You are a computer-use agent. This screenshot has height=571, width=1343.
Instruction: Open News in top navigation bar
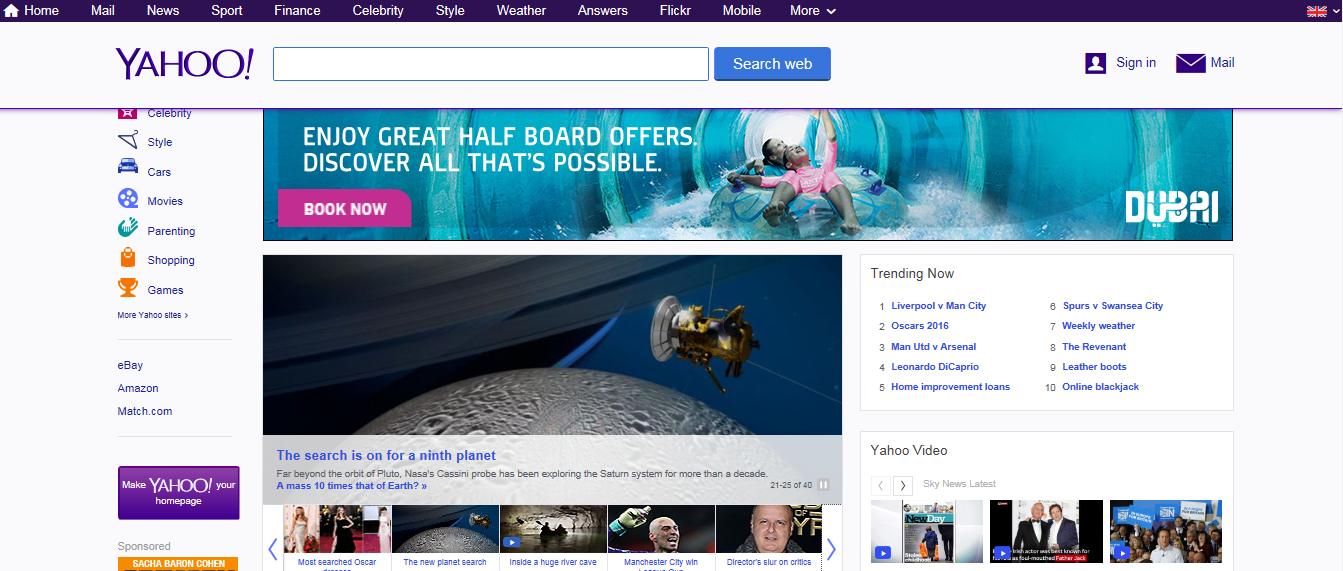pyautogui.click(x=163, y=10)
